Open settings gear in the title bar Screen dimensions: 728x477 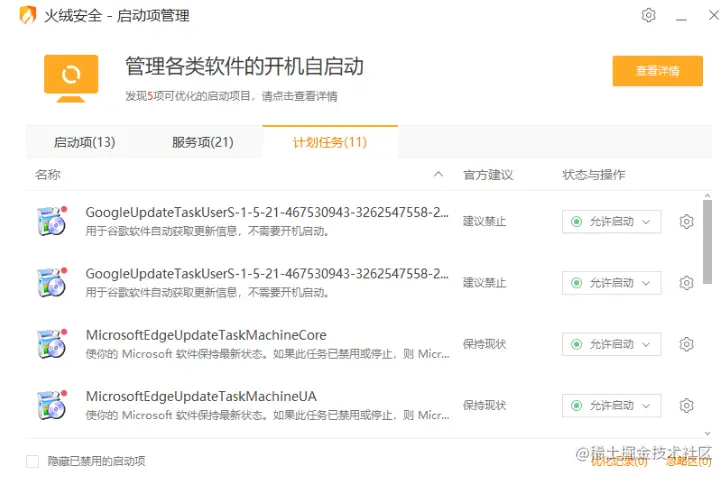coord(648,15)
